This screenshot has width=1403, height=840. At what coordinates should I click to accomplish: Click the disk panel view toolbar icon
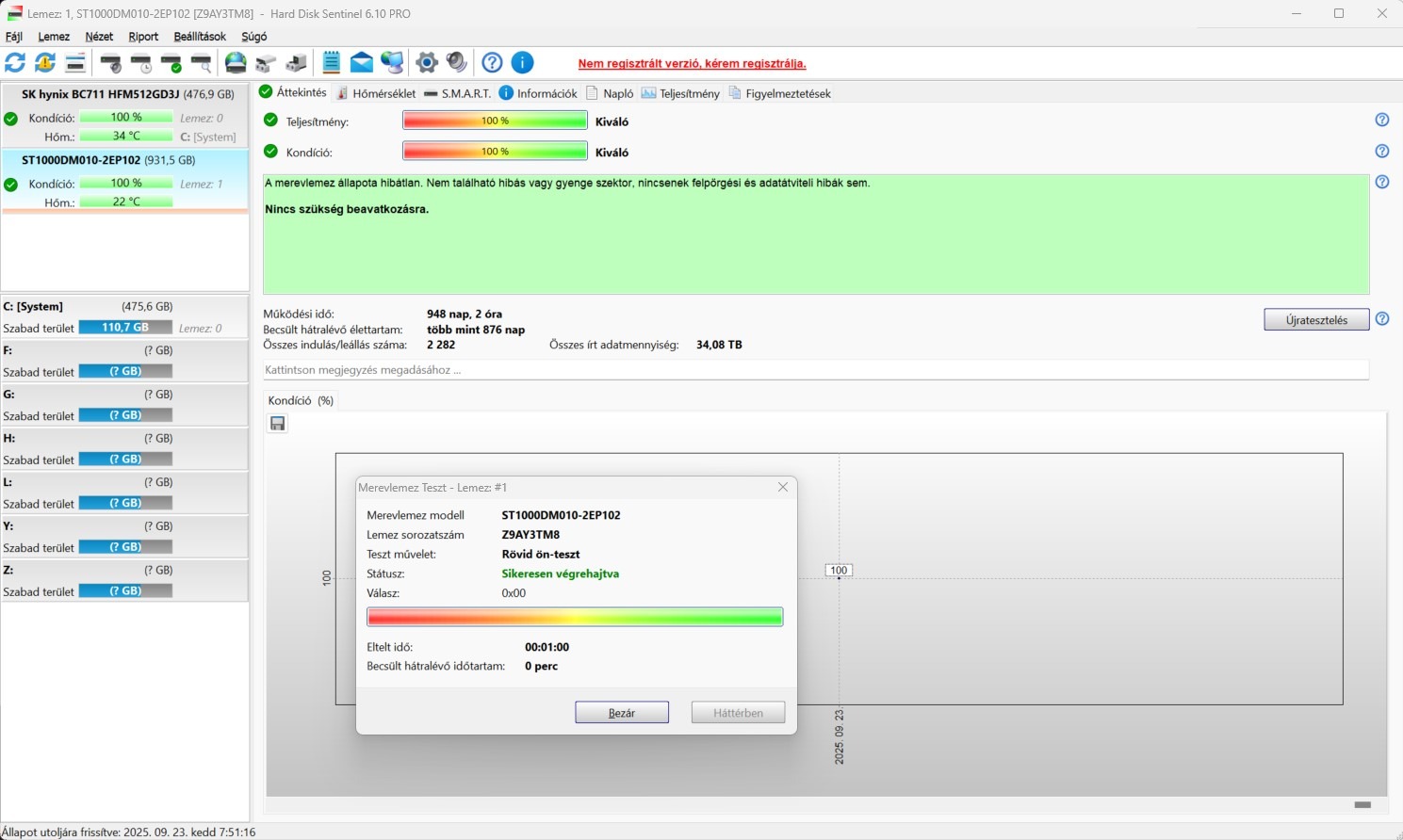(x=75, y=63)
